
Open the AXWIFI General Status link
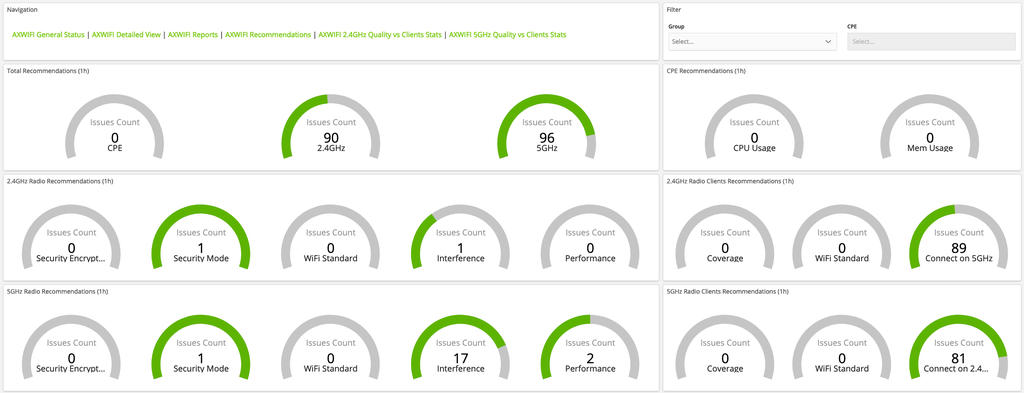pyautogui.click(x=48, y=35)
